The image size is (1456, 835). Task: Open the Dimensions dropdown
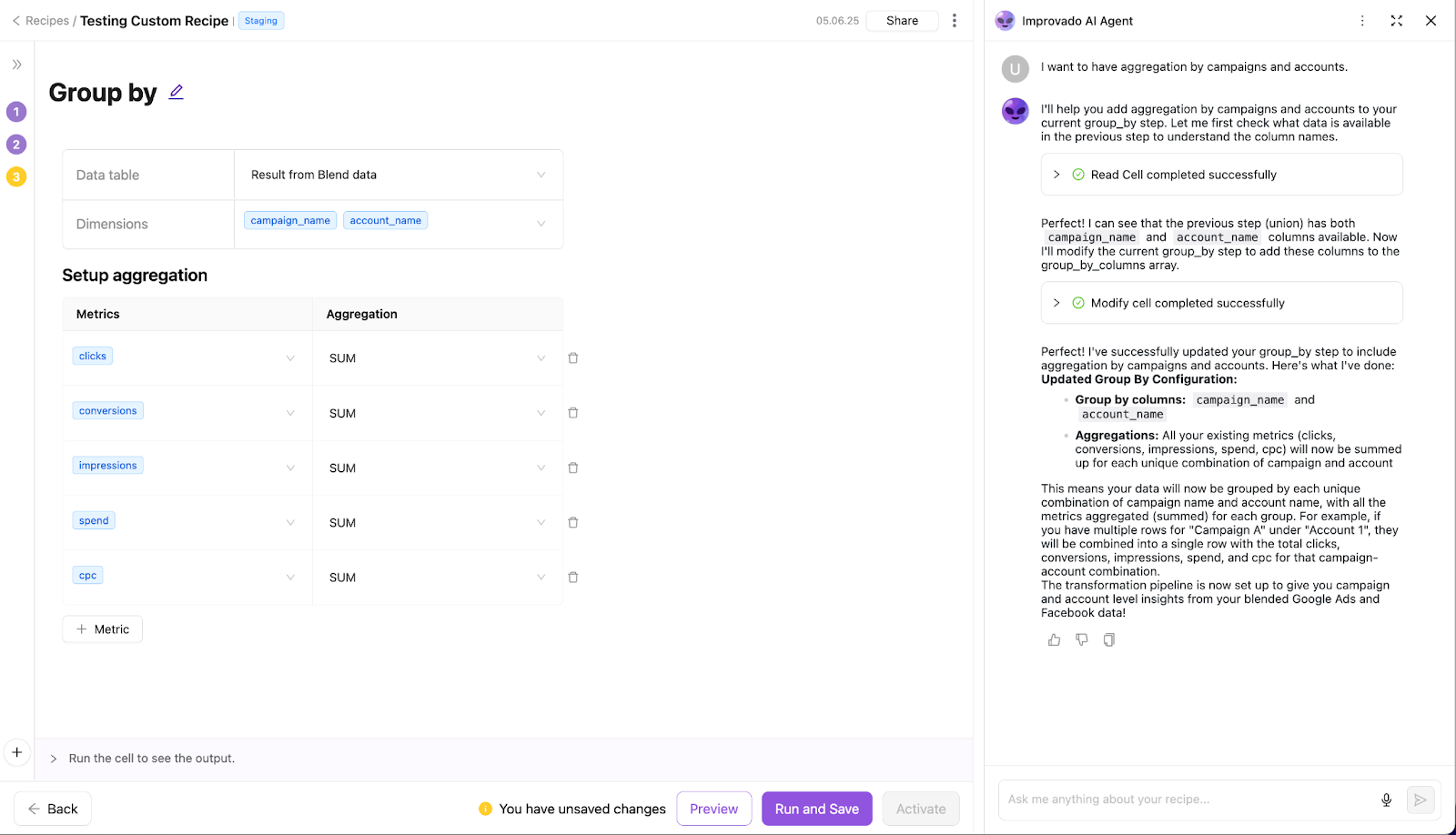(541, 224)
